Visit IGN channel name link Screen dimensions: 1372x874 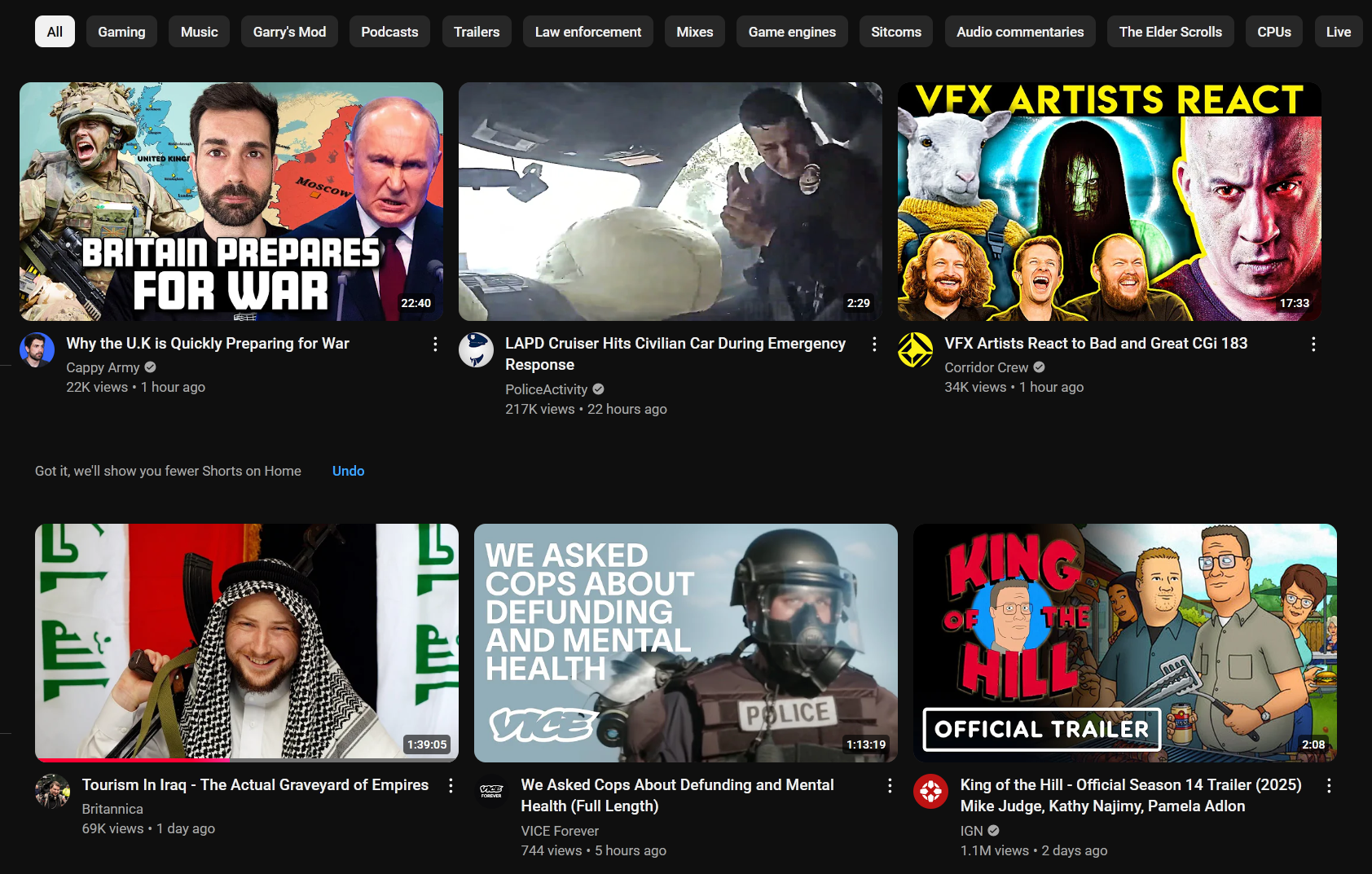point(971,831)
